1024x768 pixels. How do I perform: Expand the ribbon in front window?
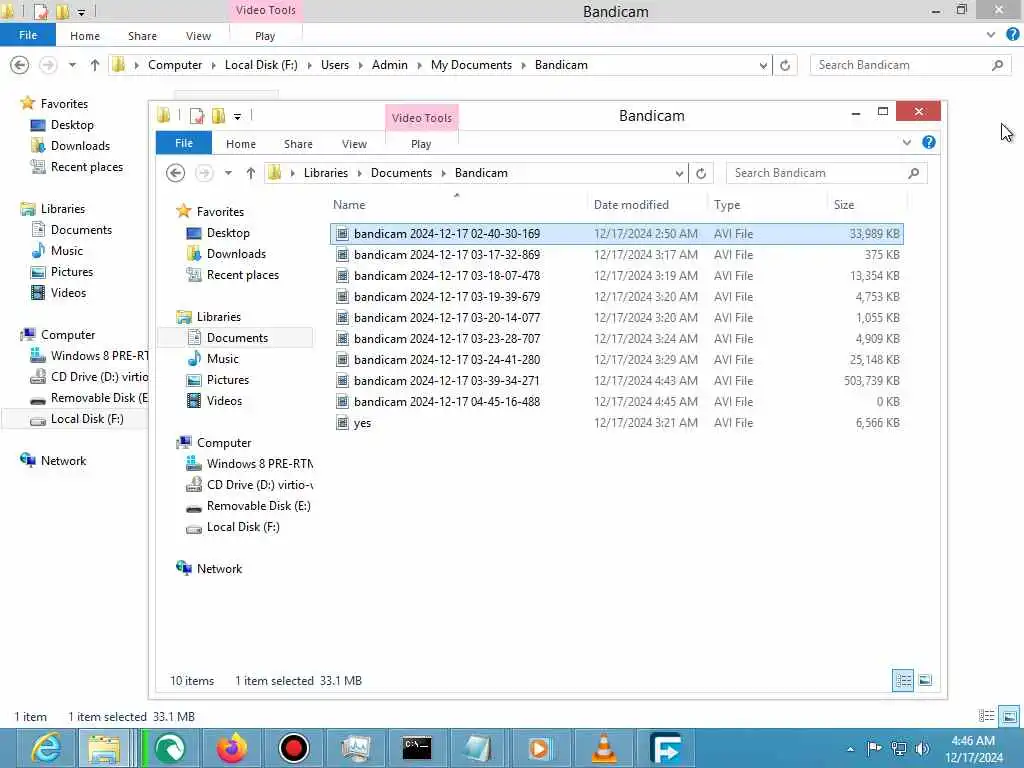tap(906, 142)
